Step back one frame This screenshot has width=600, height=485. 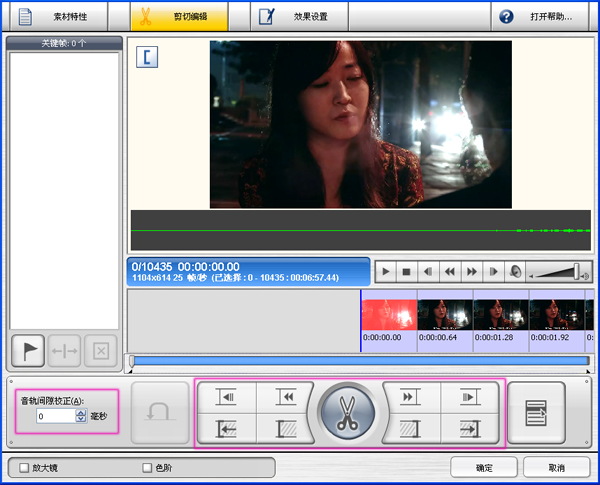pos(428,272)
